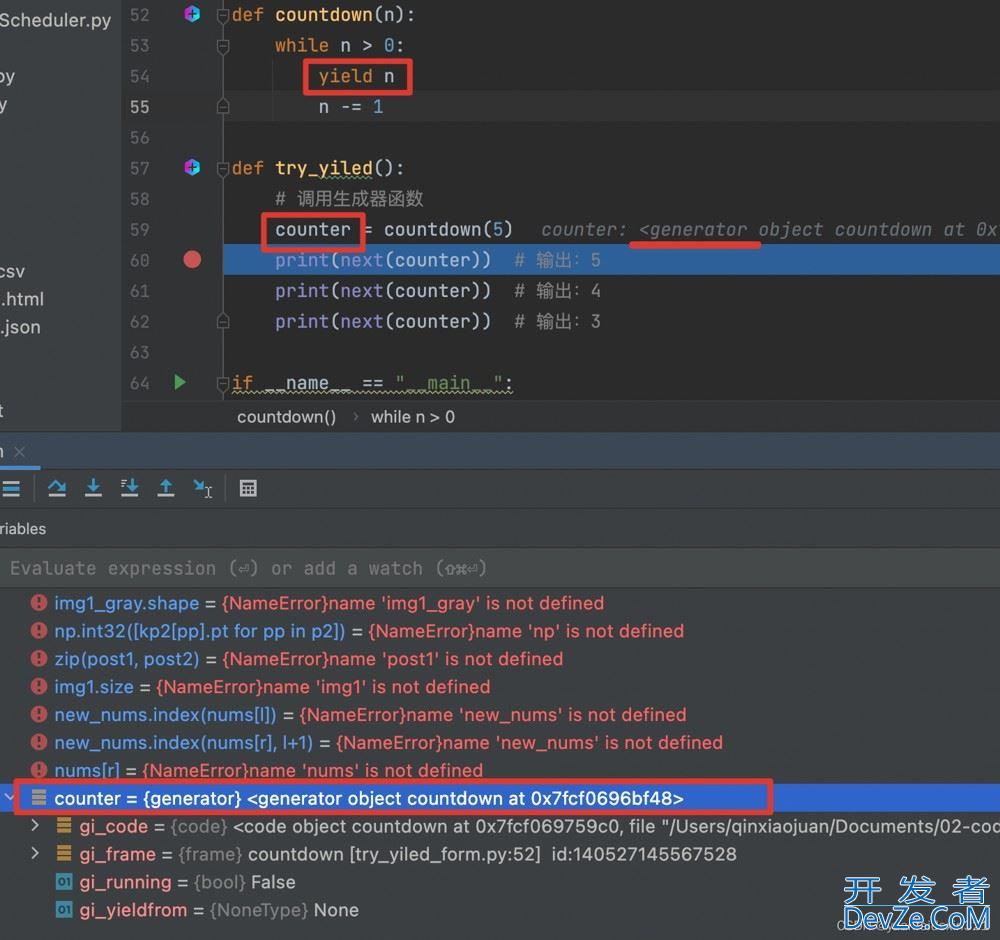Screen dimensions: 1000x940
Task: Collapse the countdown function fold marker at line 52
Action: [223, 15]
